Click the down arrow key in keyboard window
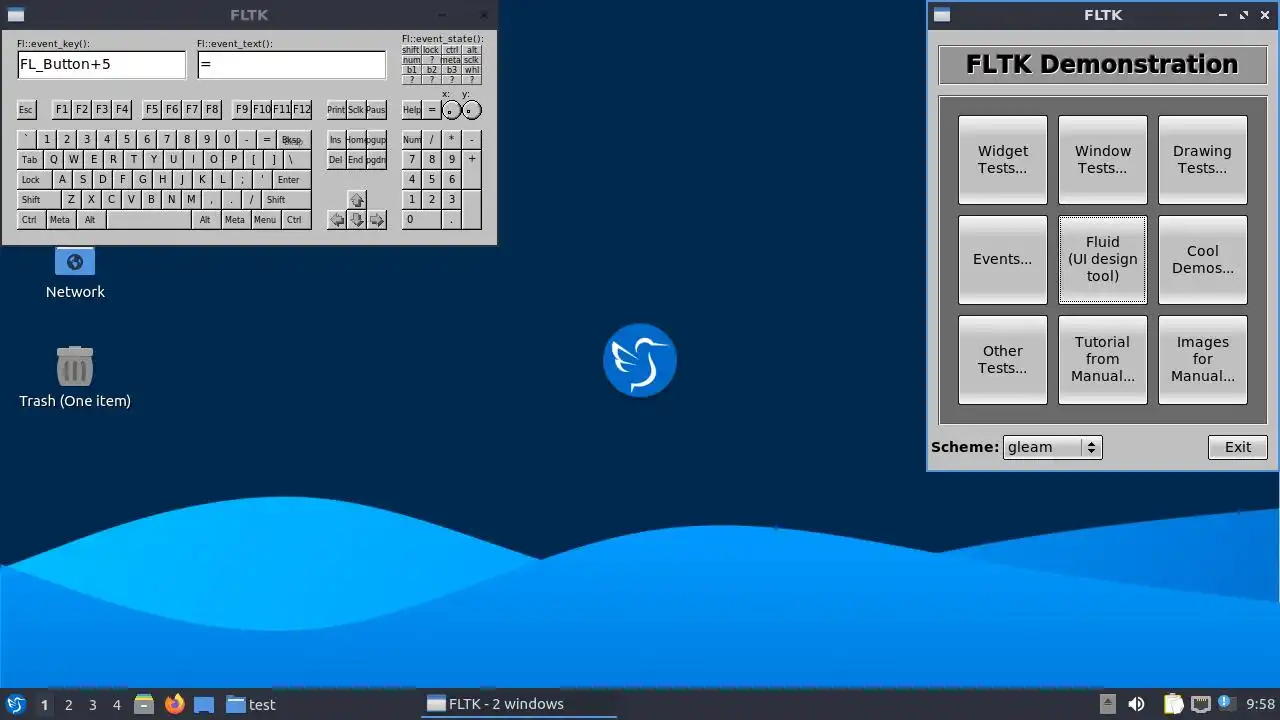The image size is (1280, 720). tap(357, 220)
